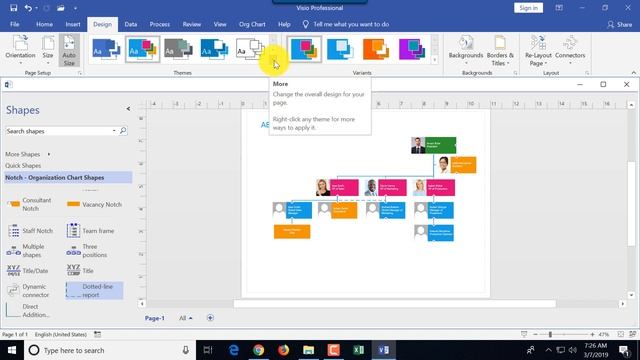Choose the purple variant
Image resolution: width=640 pixels, height=360 pixels.
click(412, 49)
